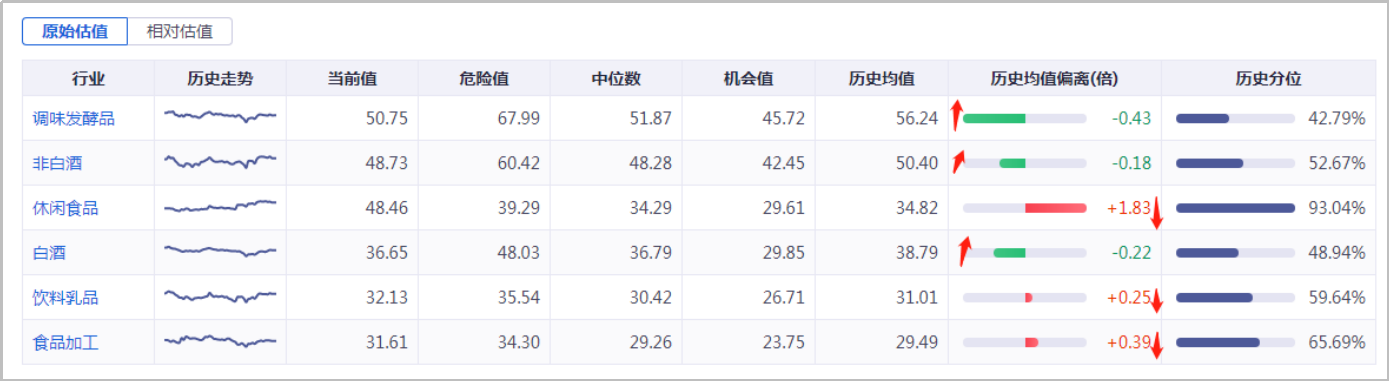Screen dimensions: 1389x381
Task: Click the 调味发酵品 deviation green bar
Action: click(994, 118)
